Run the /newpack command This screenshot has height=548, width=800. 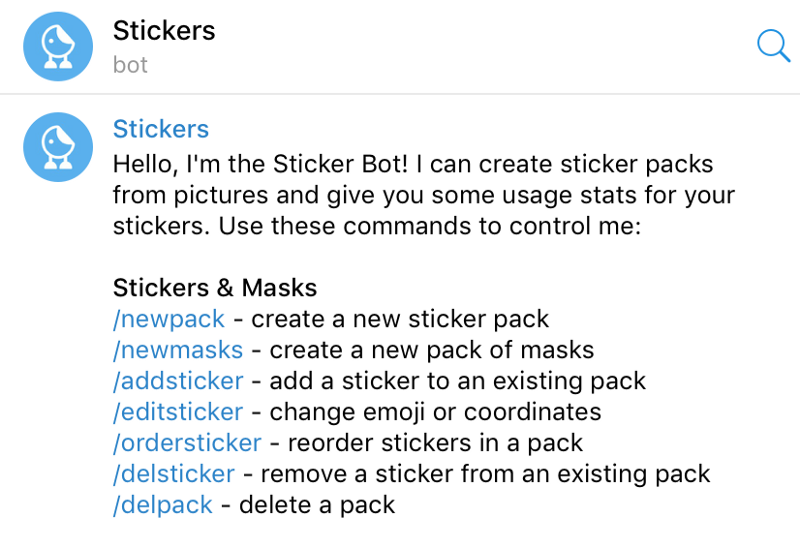pyautogui.click(x=168, y=319)
